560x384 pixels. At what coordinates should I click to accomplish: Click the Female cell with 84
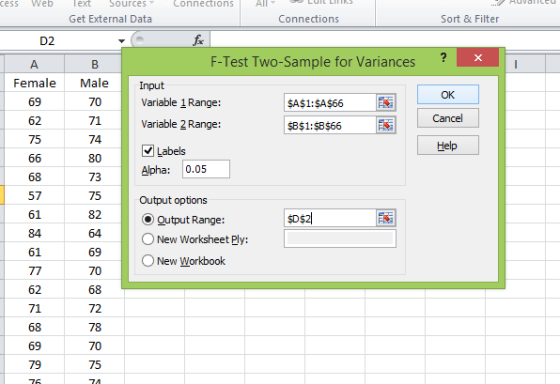[35, 233]
